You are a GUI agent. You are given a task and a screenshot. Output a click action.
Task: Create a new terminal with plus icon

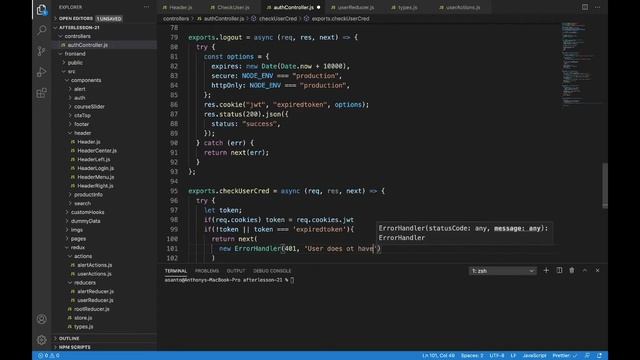point(546,271)
